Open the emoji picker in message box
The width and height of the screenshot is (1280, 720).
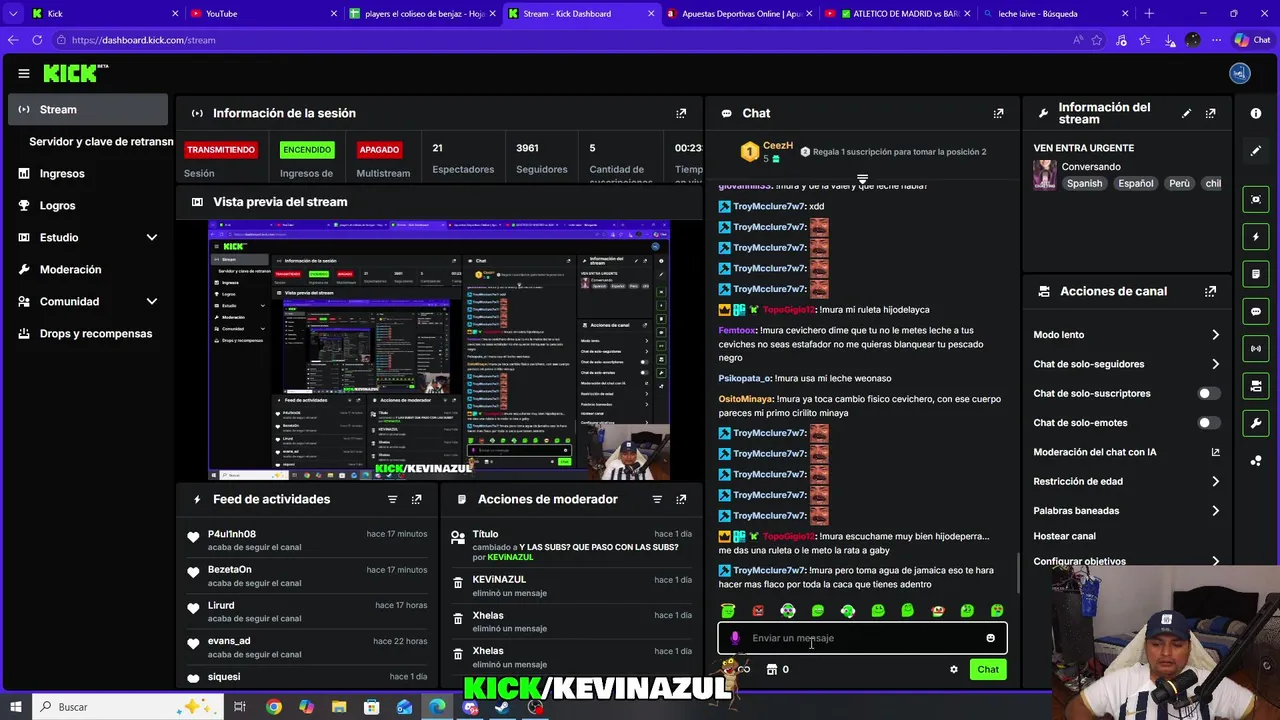coord(990,638)
